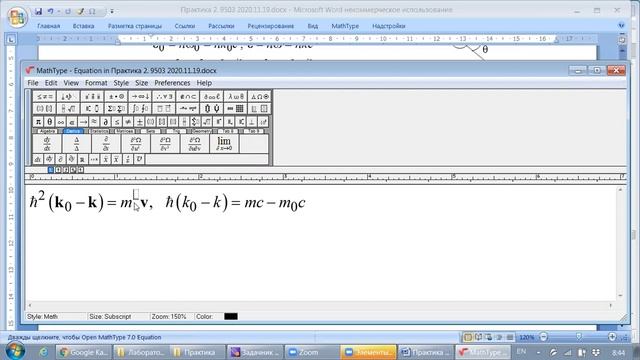
Task: Open the Windows Start menu
Action: click(16, 351)
